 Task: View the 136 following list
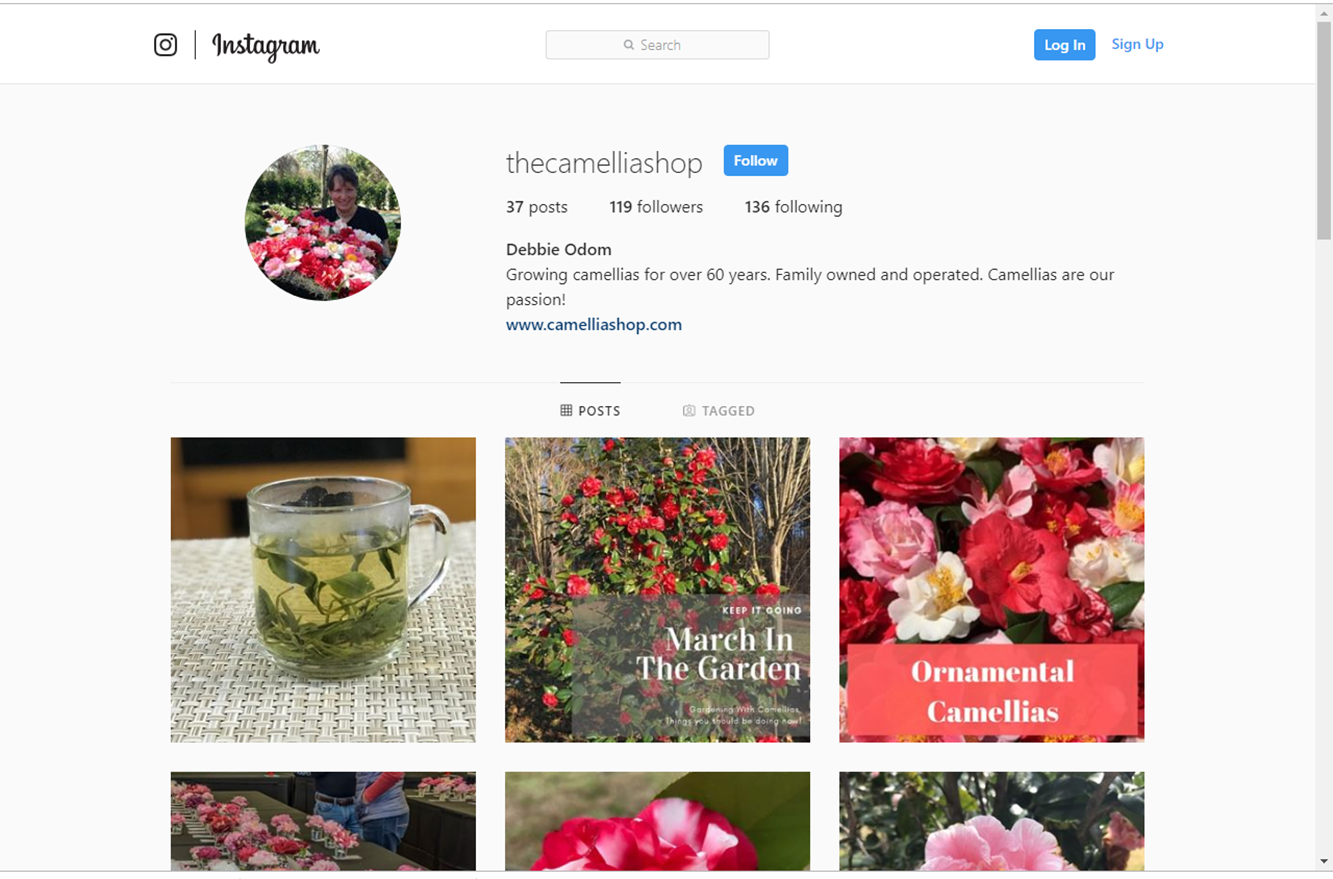pos(793,207)
